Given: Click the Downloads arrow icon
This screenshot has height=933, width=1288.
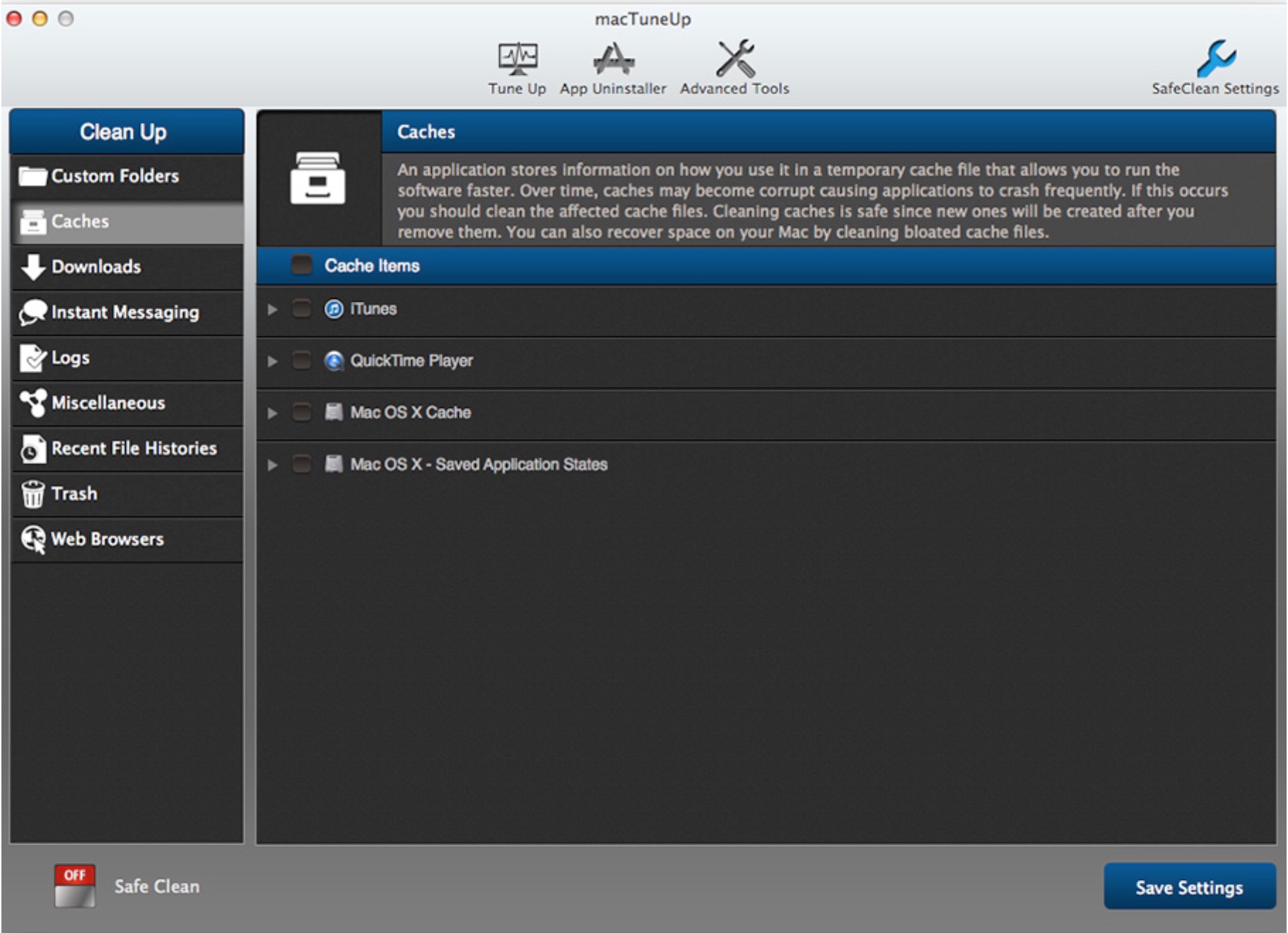Looking at the screenshot, I should [x=33, y=267].
